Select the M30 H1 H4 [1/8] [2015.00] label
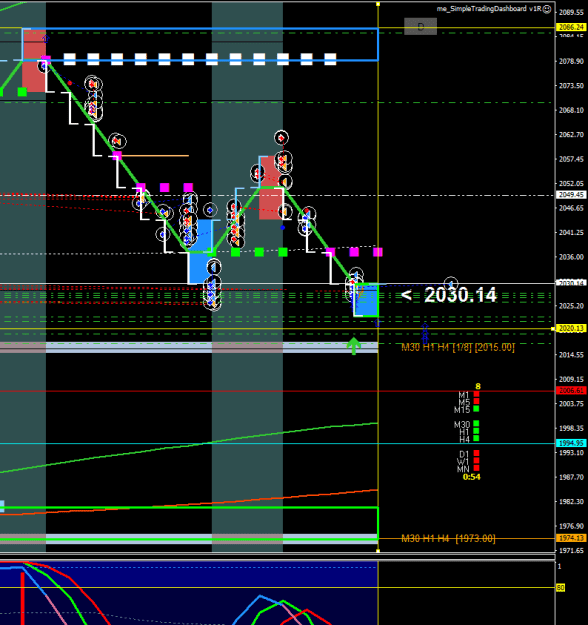 [x=458, y=347]
